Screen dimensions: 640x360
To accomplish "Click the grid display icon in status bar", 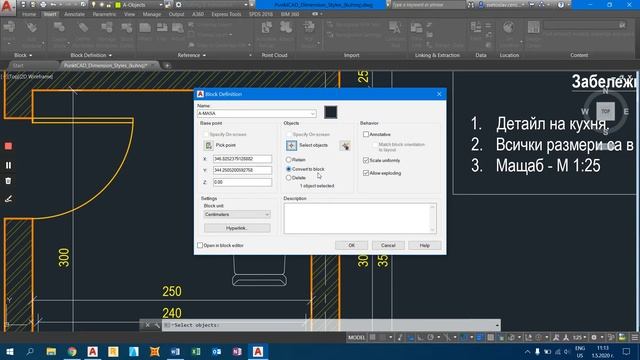I will [x=373, y=337].
